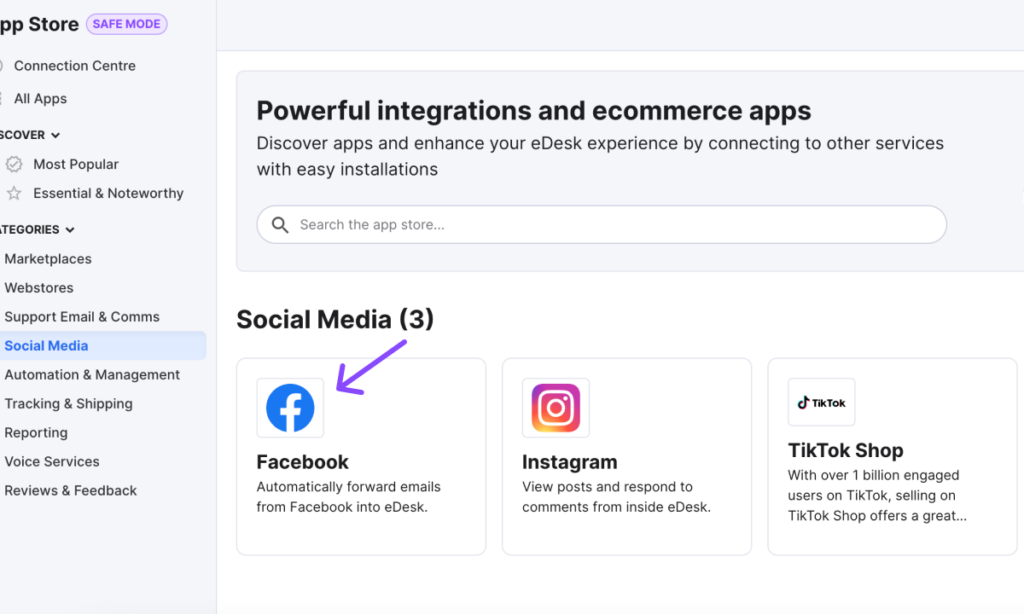Click the search magnifier icon
Viewport: 1024px width, 614px height.
280,225
